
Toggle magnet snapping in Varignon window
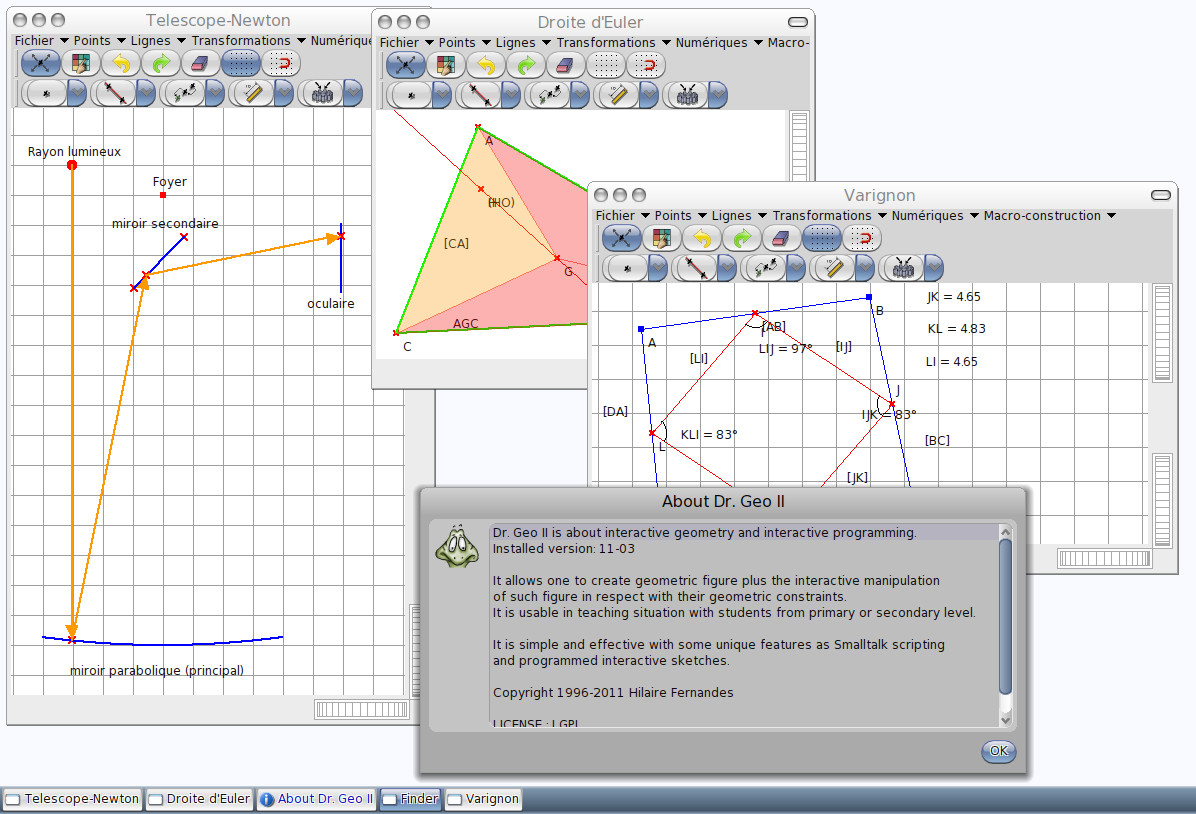click(862, 239)
